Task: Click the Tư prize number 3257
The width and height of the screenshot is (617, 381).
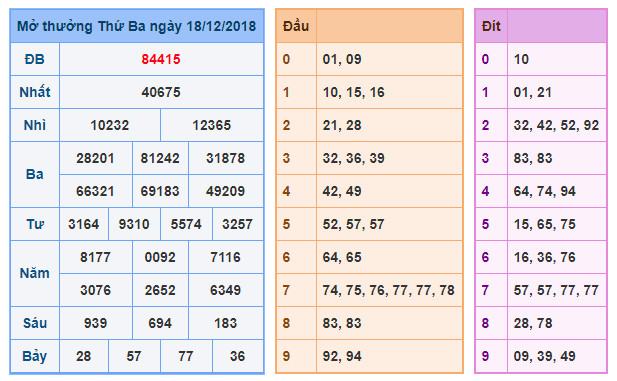Action: click(x=237, y=225)
